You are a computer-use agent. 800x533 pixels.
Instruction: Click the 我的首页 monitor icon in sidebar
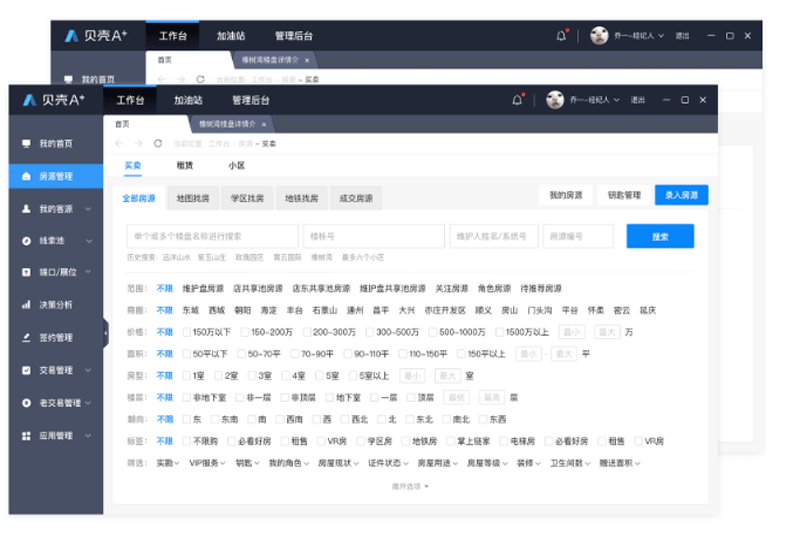(x=26, y=144)
